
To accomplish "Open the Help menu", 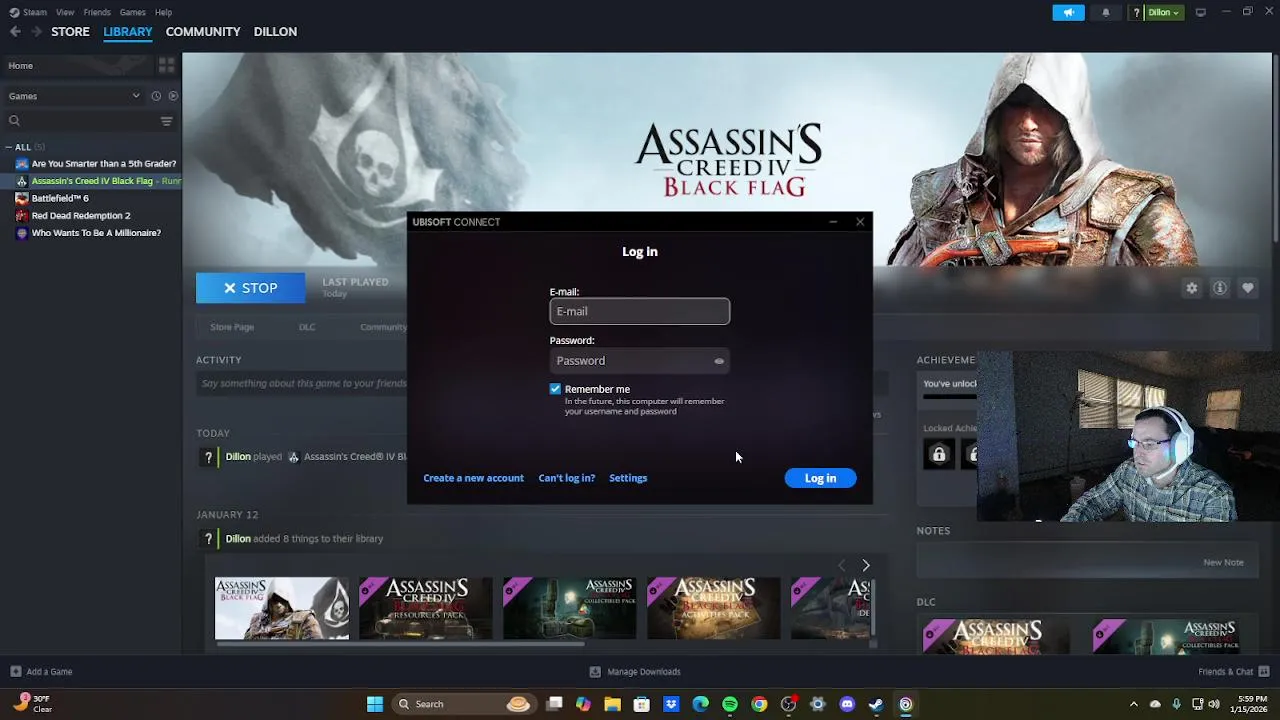I will (x=163, y=12).
